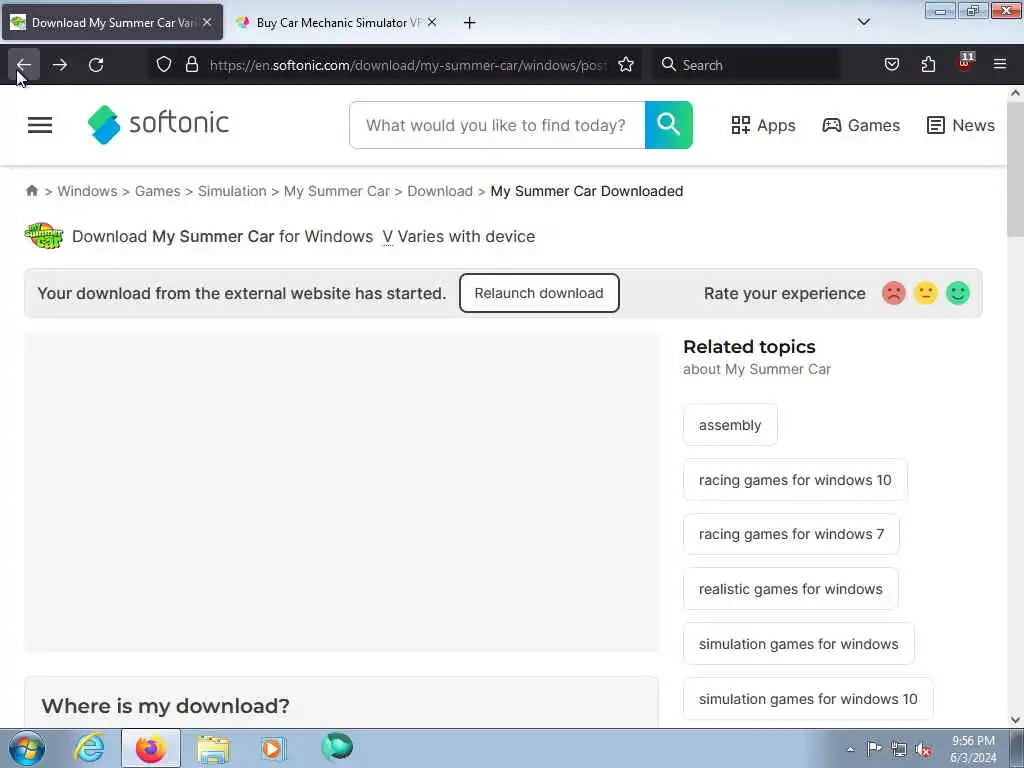Open the Windows Start orb
The image size is (1024, 768).
click(x=27, y=748)
